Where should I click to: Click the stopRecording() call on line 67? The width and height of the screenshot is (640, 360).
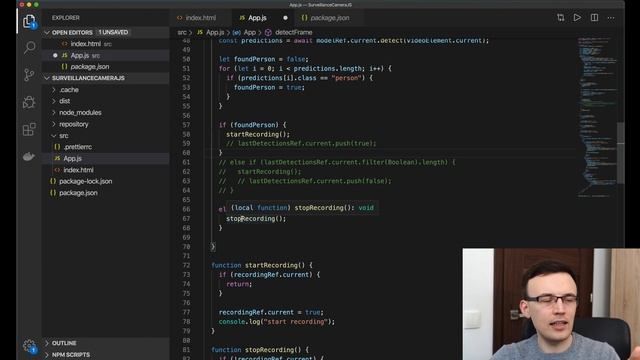[x=256, y=219]
